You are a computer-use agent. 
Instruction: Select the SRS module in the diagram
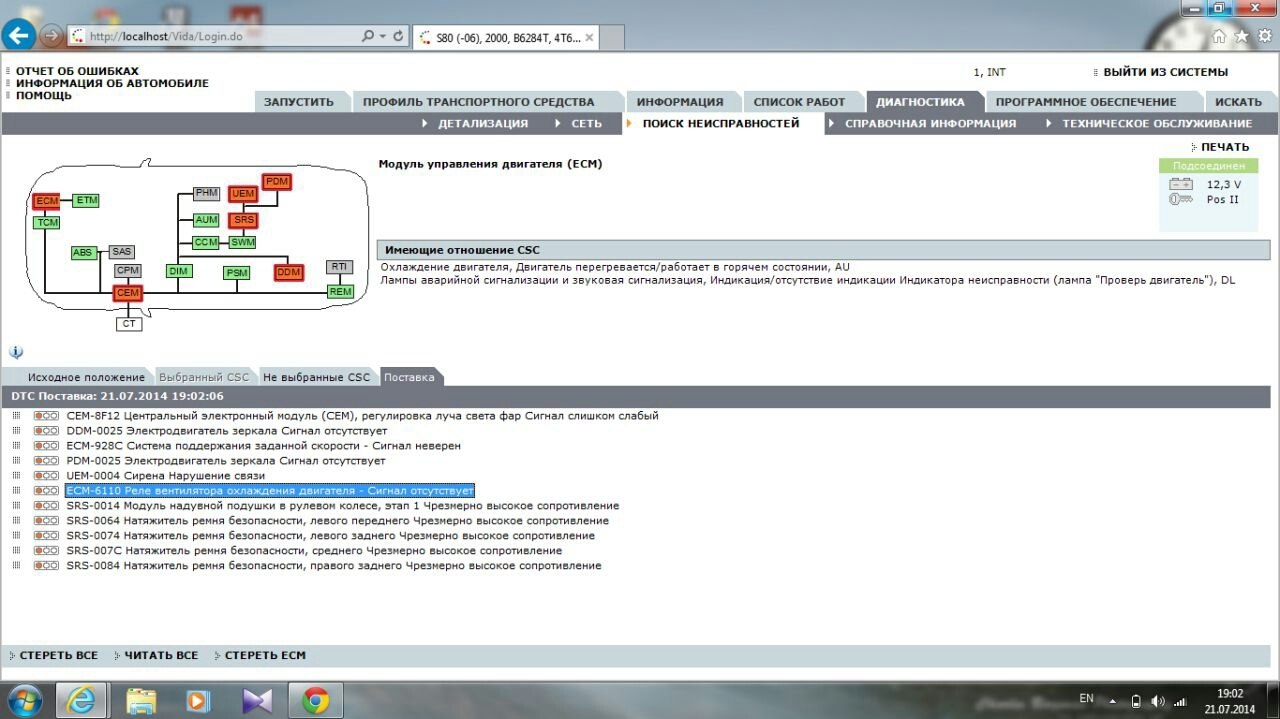coord(243,220)
